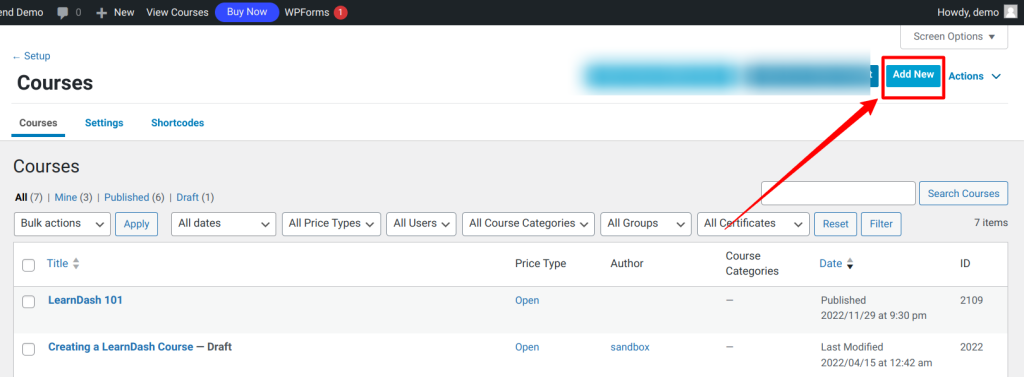Open the All dates dropdown
Image resolution: width=1024 pixels, height=377 pixels.
[223, 223]
